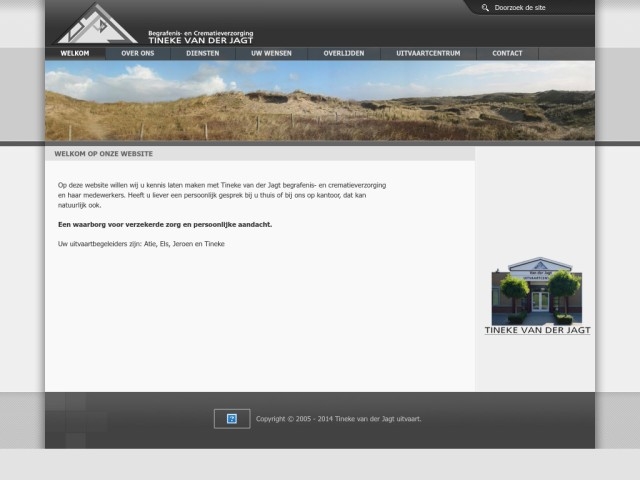Open the Welkom menu item

coord(75,53)
